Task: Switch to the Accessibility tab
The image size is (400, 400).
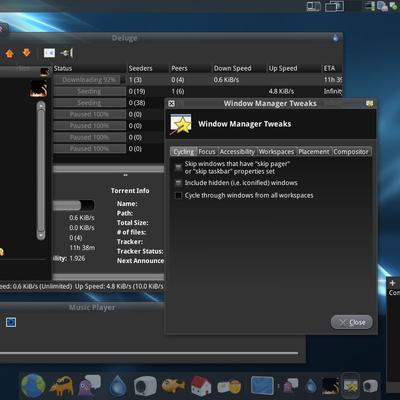Action: click(237, 152)
